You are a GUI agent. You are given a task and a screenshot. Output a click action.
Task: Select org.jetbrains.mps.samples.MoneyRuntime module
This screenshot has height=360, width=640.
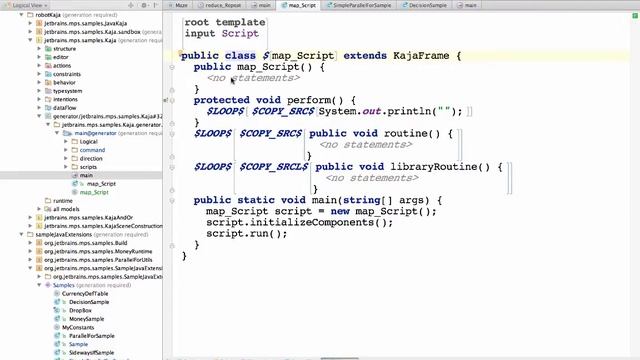(98, 251)
